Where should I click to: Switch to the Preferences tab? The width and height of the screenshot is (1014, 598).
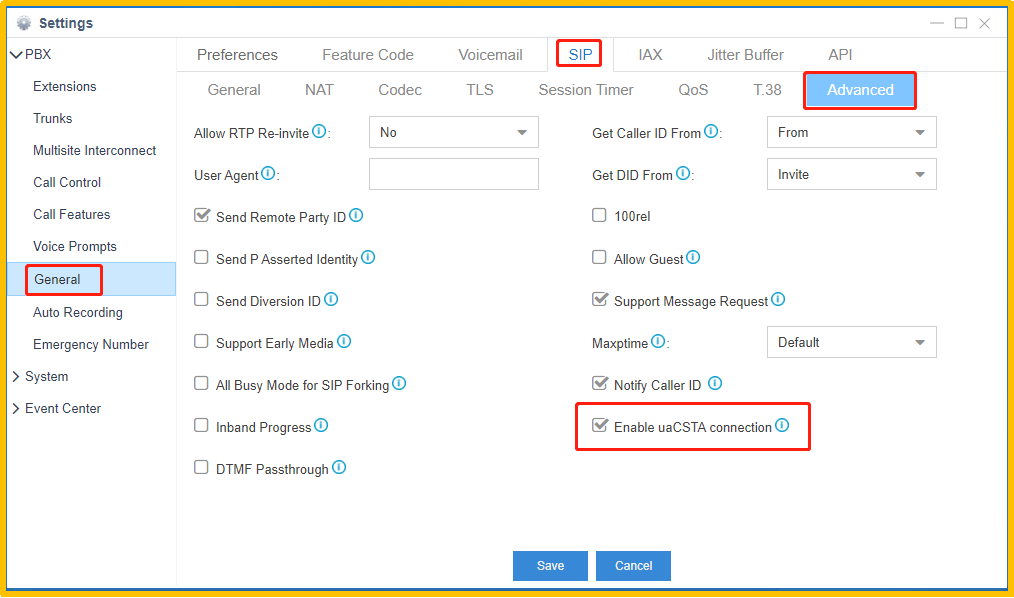pyautogui.click(x=237, y=55)
